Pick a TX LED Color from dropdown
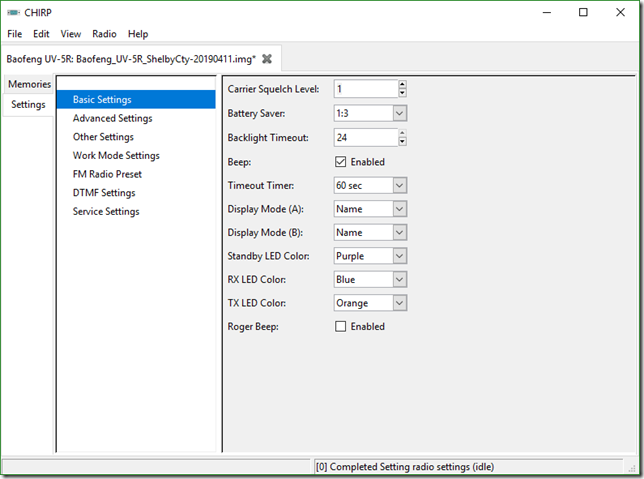Viewport: 644px width, 479px height. point(399,303)
